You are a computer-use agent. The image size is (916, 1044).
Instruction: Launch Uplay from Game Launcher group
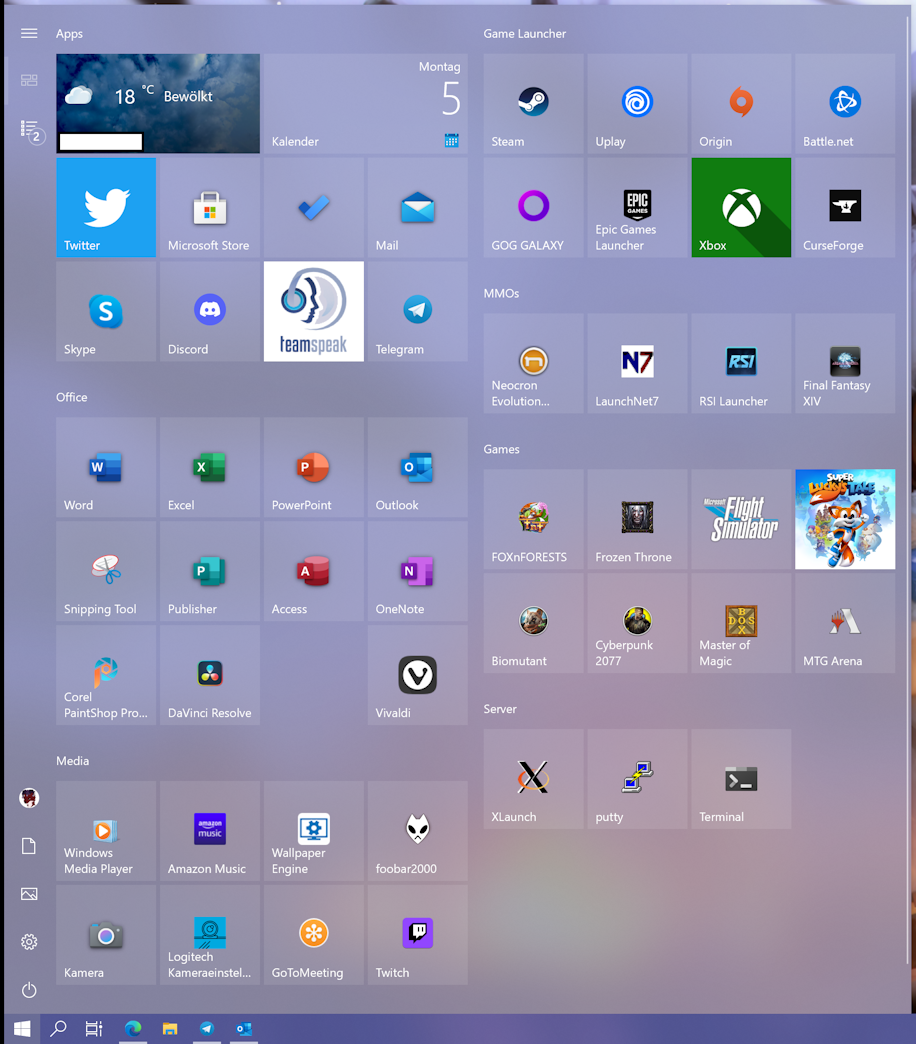click(637, 103)
